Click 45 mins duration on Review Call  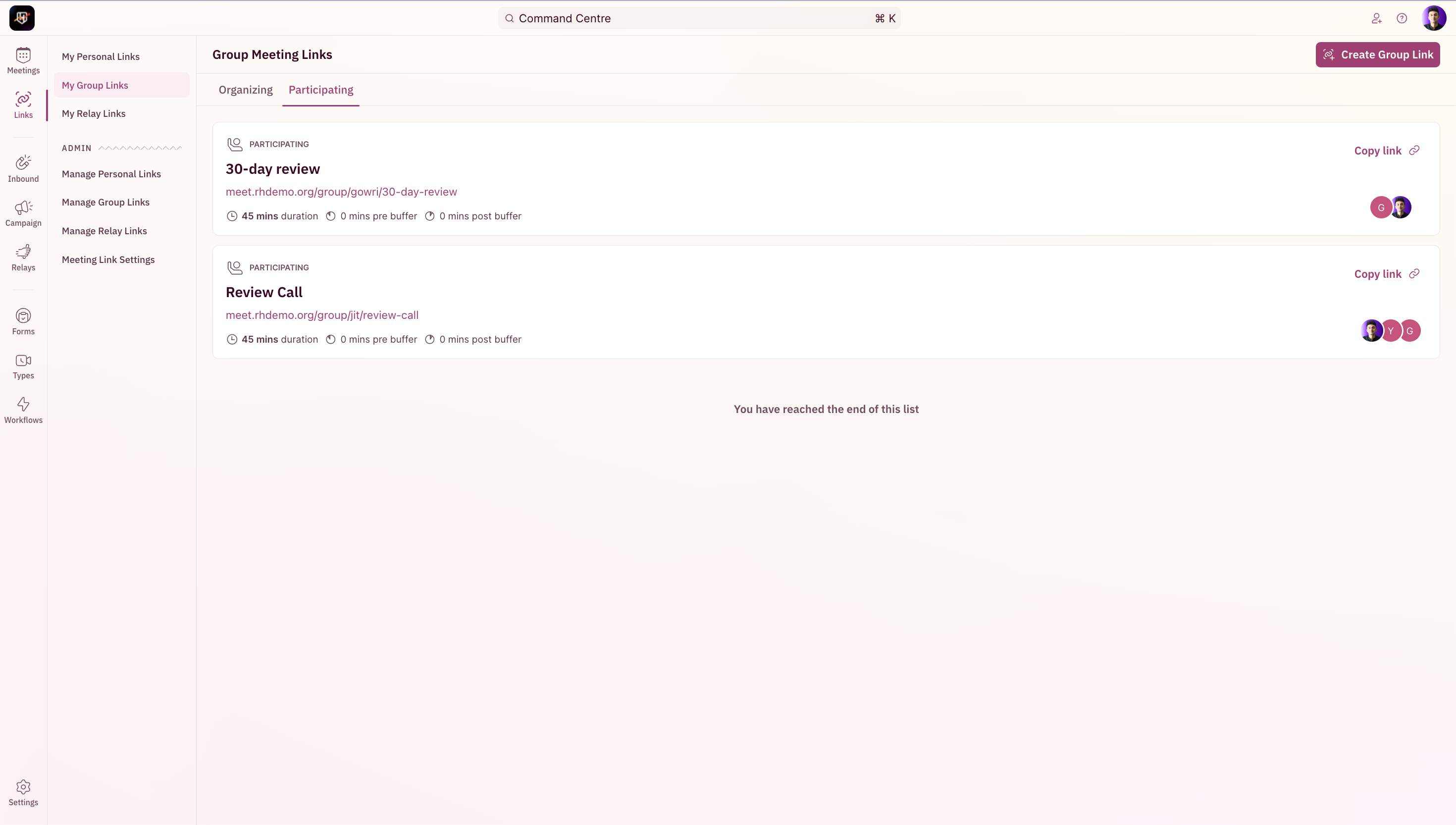[x=272, y=339]
